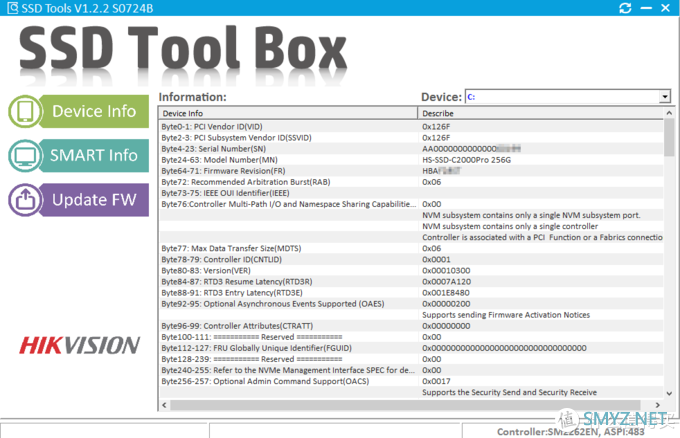The image size is (680, 438).
Task: Select row Byte4-23: Serial Number(SN)
Action: coord(411,149)
